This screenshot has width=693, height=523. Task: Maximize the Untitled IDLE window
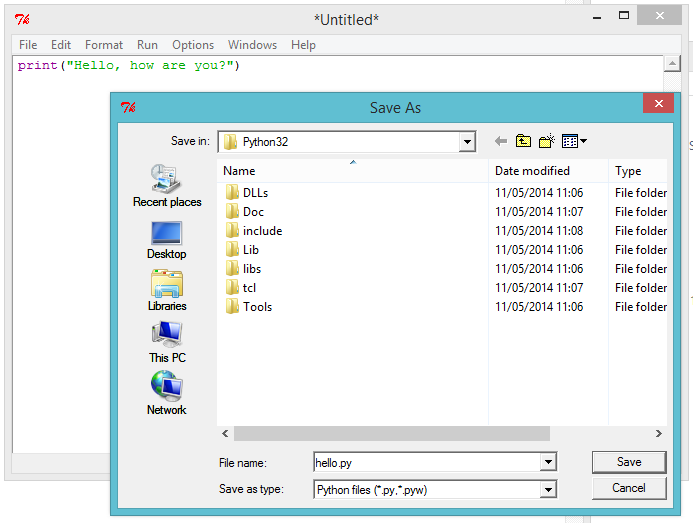click(x=624, y=16)
